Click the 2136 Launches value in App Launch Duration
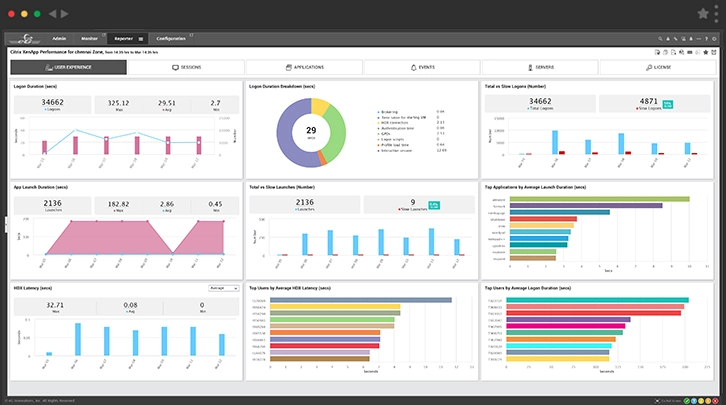This screenshot has width=726, height=405. coord(52,203)
